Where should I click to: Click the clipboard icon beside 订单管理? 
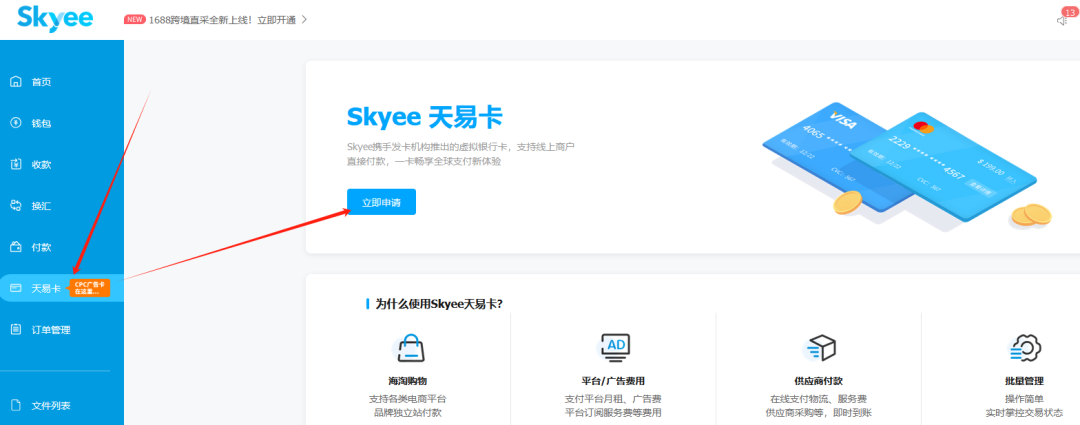16,329
